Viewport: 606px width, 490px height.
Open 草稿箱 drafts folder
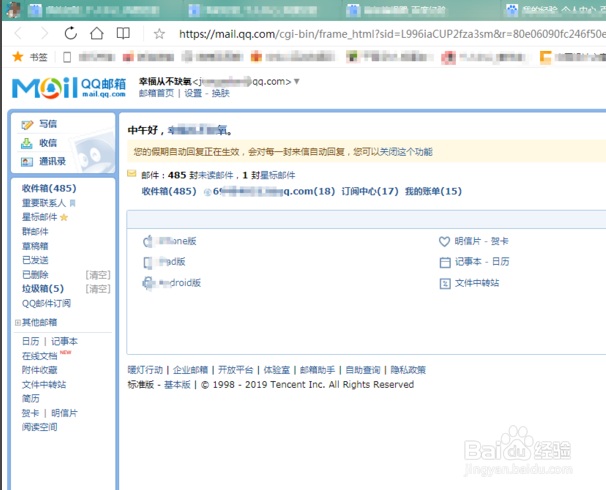pyautogui.click(x=35, y=246)
